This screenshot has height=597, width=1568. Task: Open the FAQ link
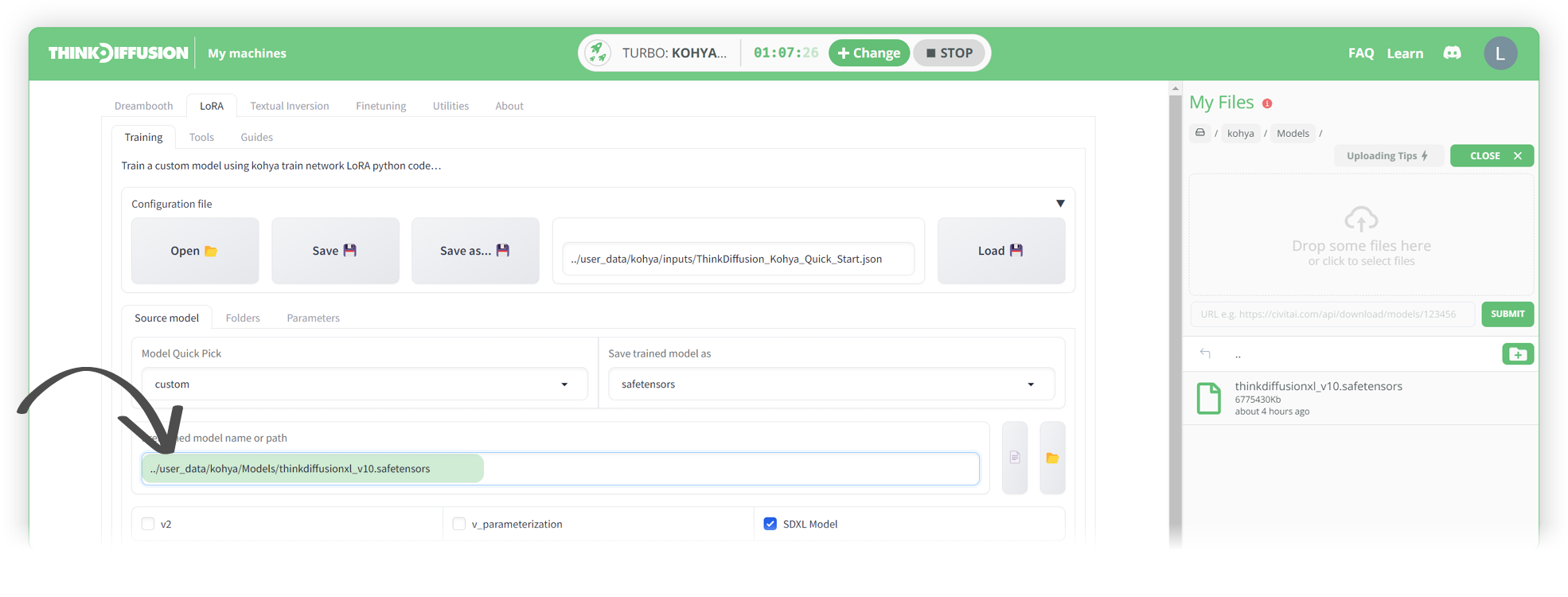[1361, 53]
